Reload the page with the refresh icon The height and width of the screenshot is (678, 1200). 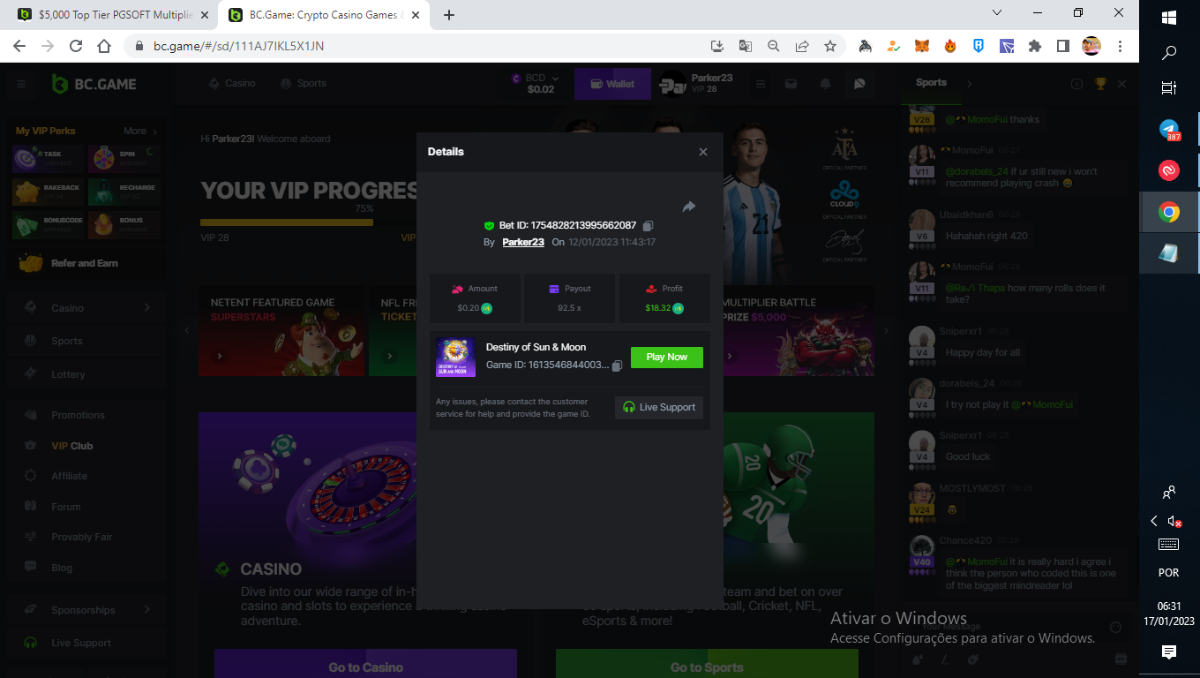(x=75, y=46)
